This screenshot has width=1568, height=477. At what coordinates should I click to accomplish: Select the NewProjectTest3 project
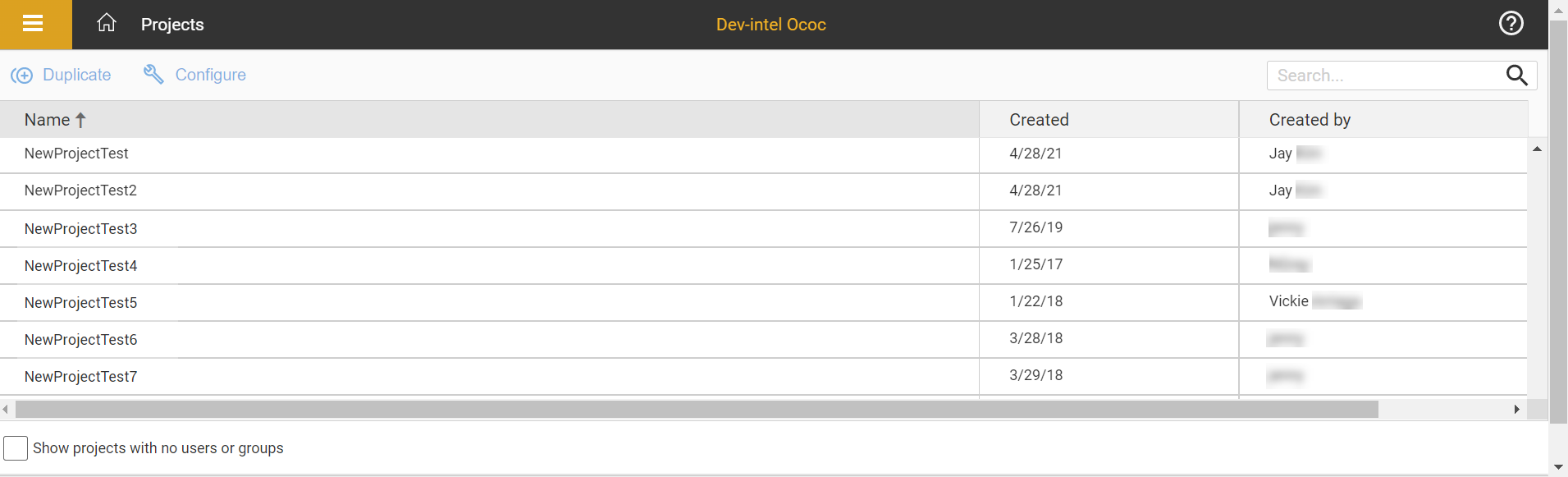pos(80,229)
